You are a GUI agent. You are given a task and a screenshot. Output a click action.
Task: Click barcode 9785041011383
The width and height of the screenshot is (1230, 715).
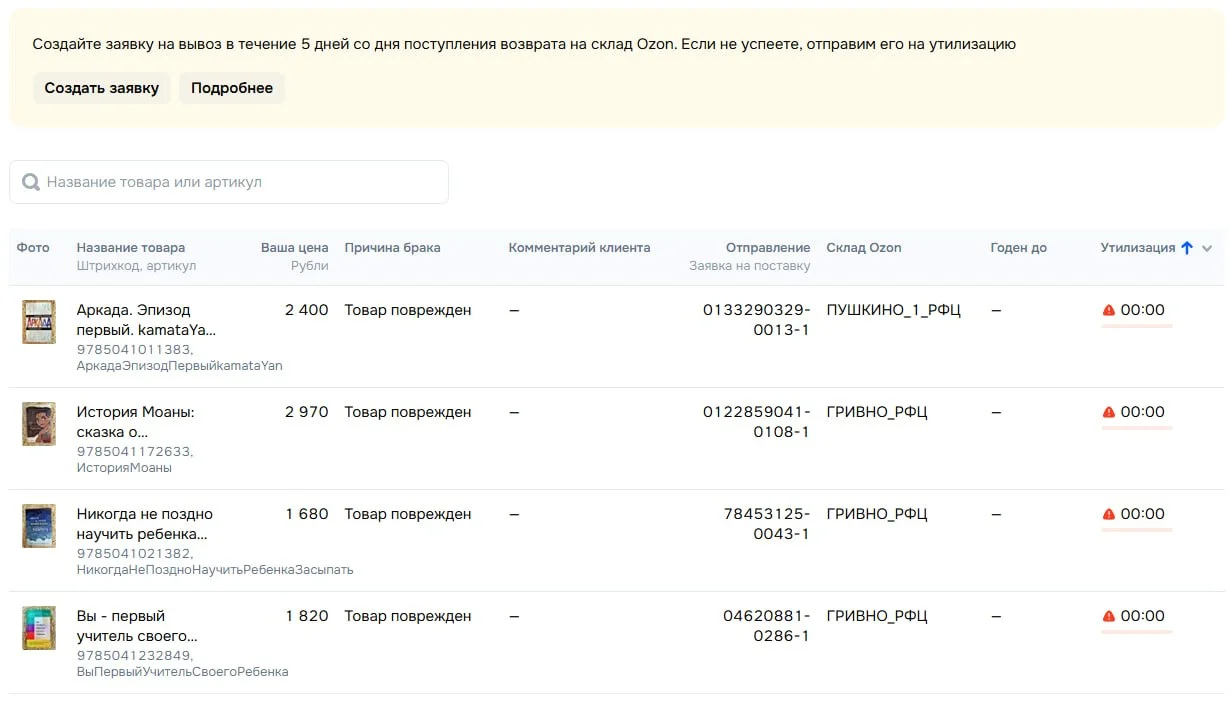[135, 349]
